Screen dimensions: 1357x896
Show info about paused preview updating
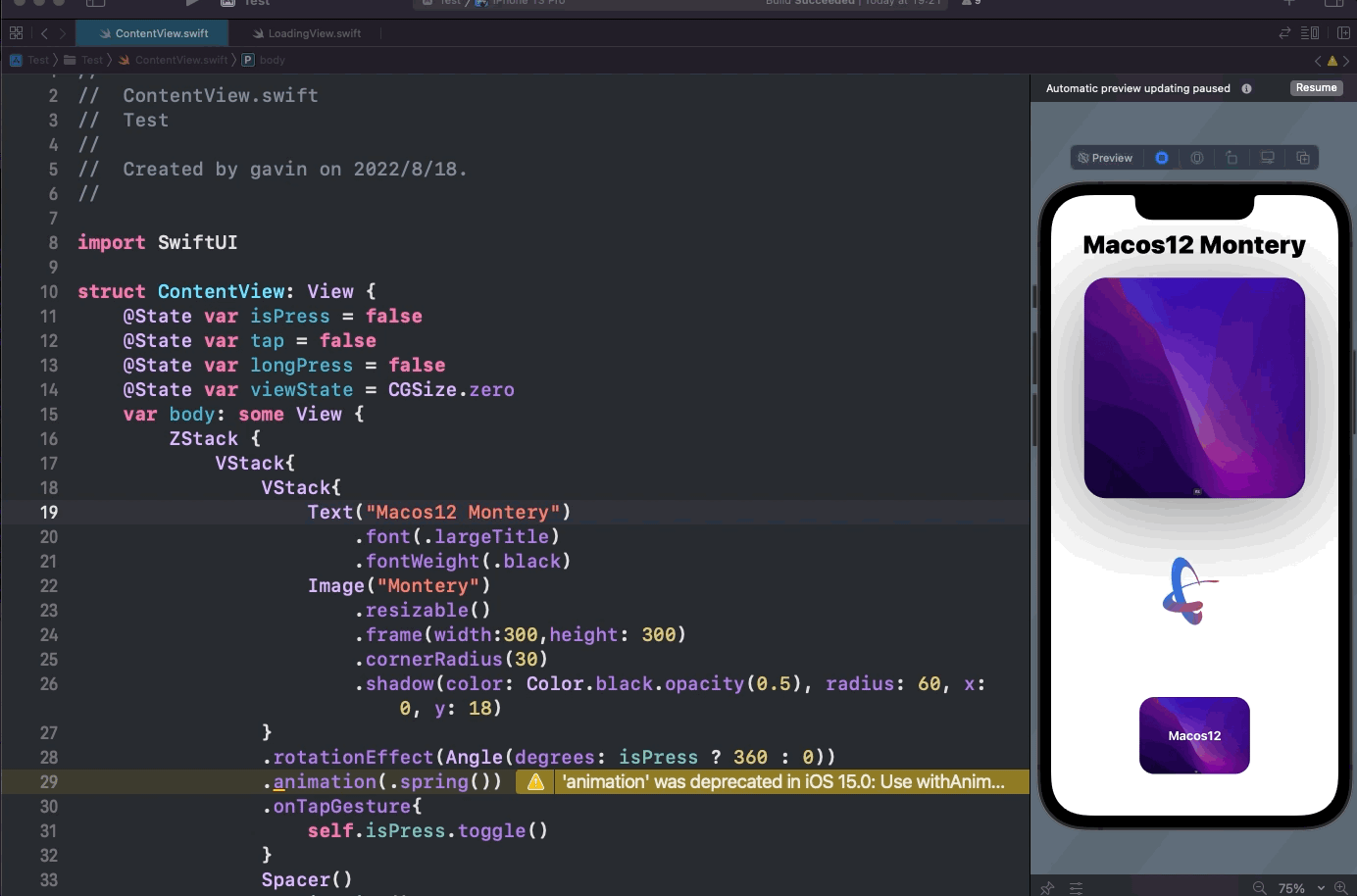[1246, 88]
